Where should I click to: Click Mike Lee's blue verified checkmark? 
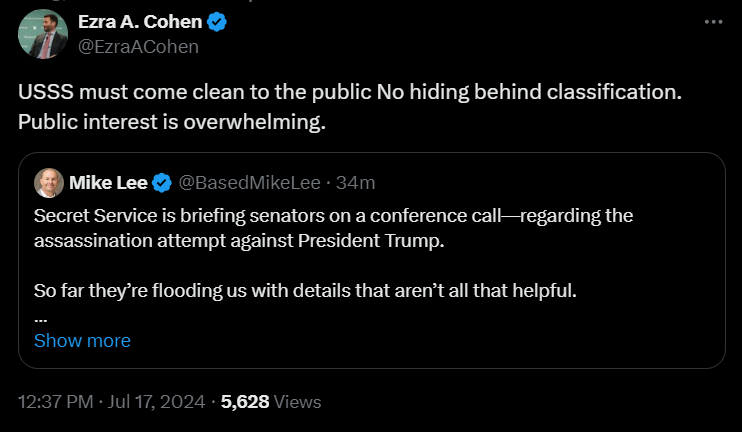tap(161, 182)
